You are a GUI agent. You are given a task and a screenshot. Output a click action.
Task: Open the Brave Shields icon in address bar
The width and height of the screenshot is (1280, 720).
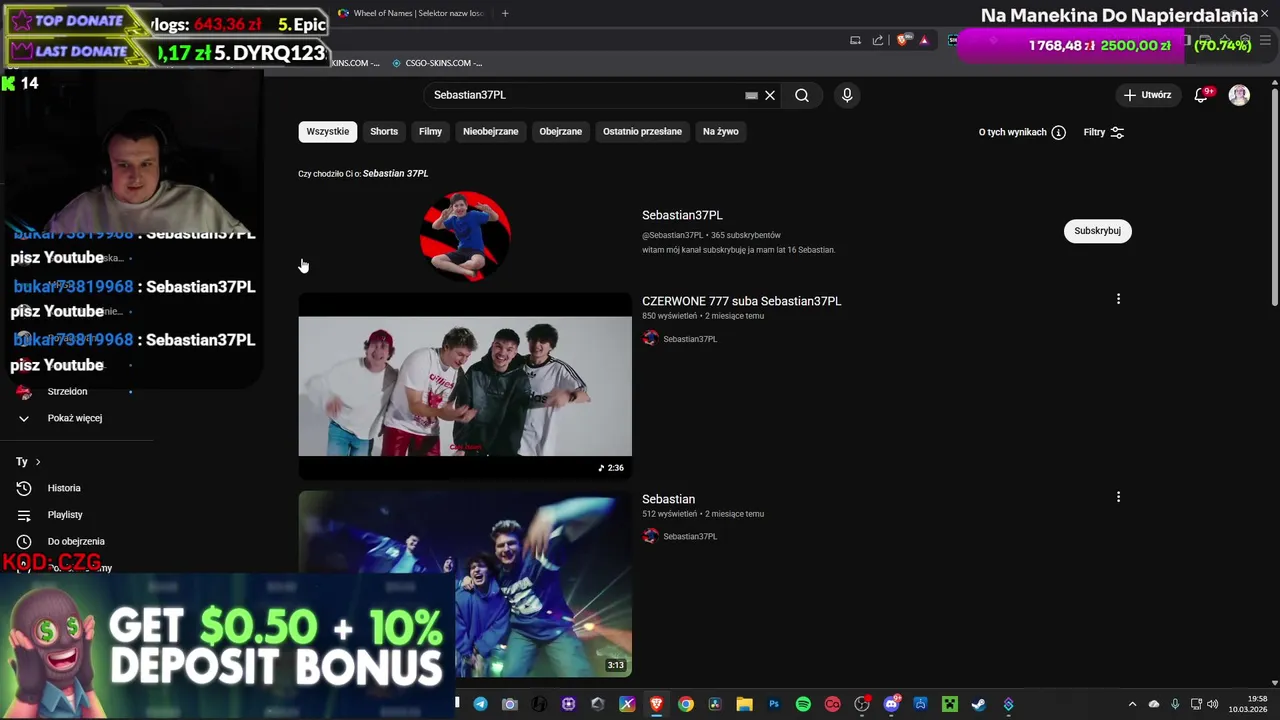pyautogui.click(x=902, y=40)
